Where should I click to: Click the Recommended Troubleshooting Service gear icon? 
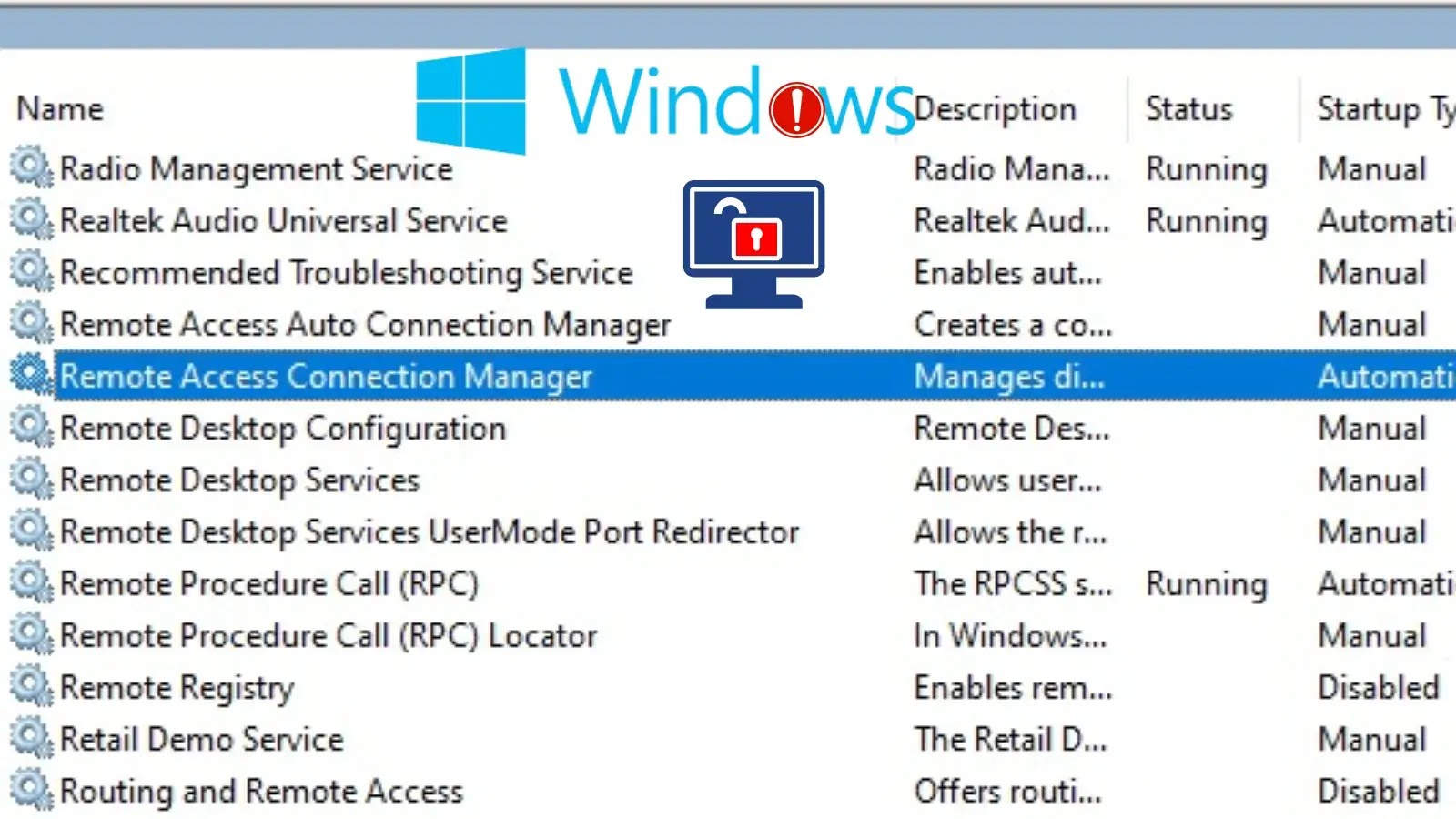[30, 272]
